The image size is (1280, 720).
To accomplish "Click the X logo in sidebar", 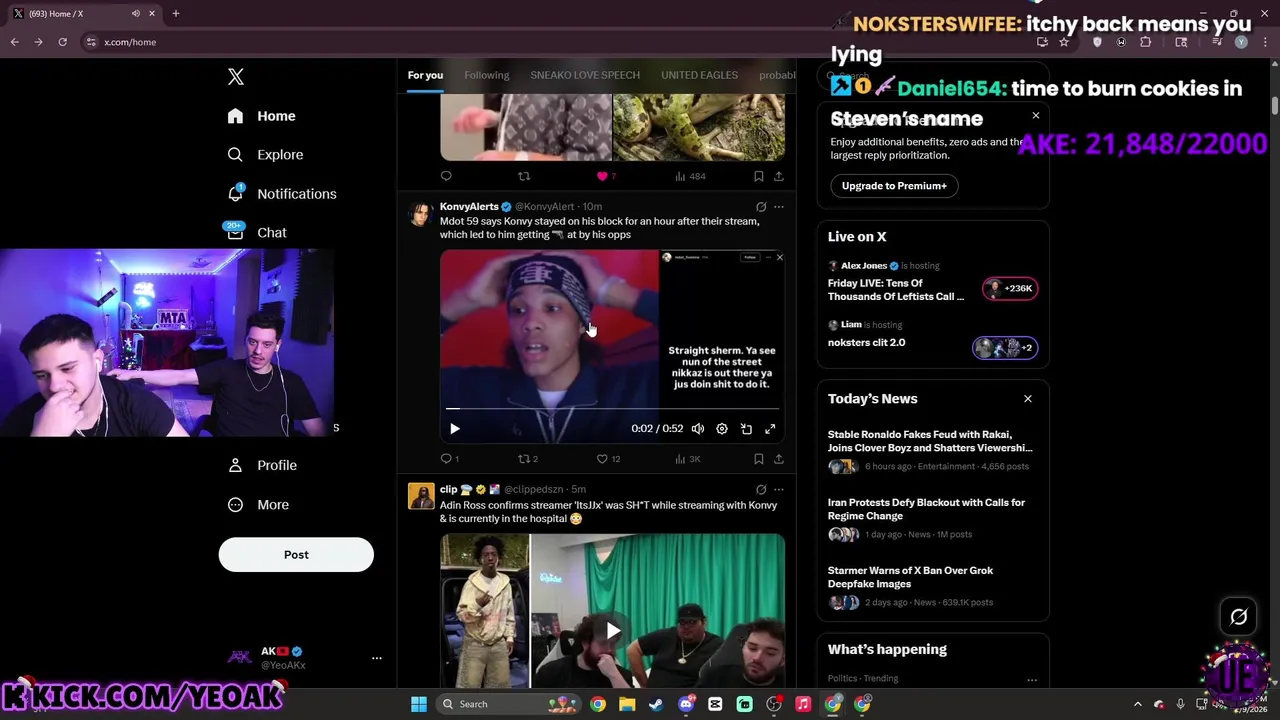I will (x=235, y=77).
